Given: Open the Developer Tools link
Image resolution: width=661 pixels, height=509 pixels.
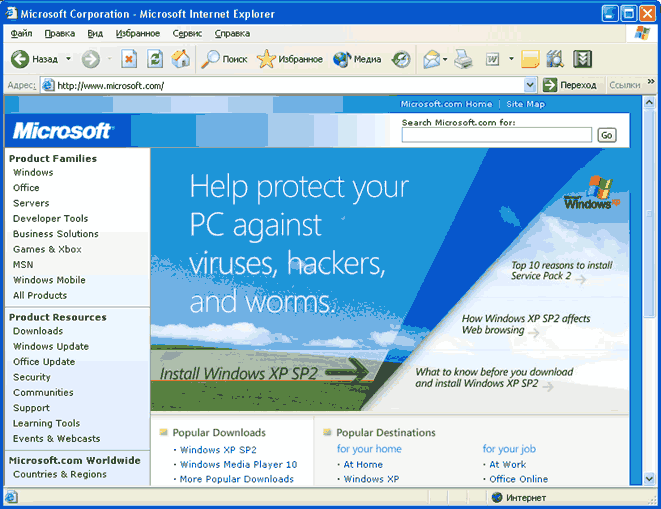Looking at the screenshot, I should 50,218.
